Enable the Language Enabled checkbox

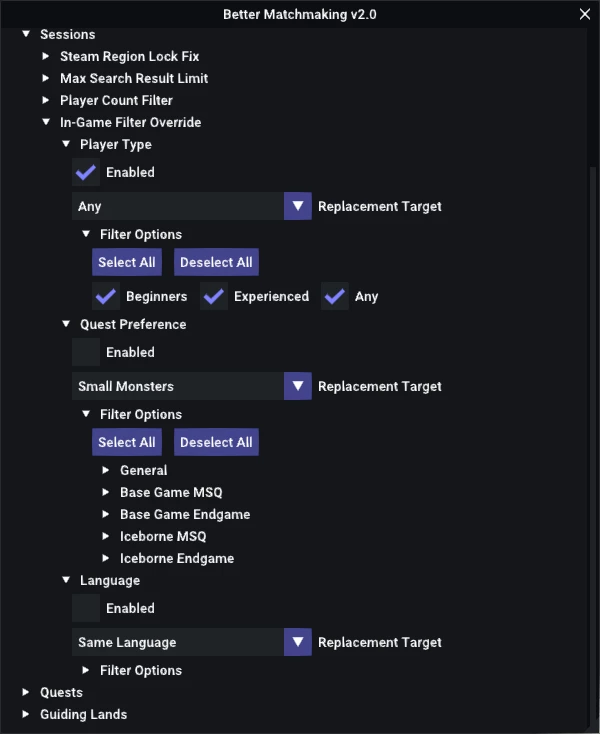(x=86, y=608)
